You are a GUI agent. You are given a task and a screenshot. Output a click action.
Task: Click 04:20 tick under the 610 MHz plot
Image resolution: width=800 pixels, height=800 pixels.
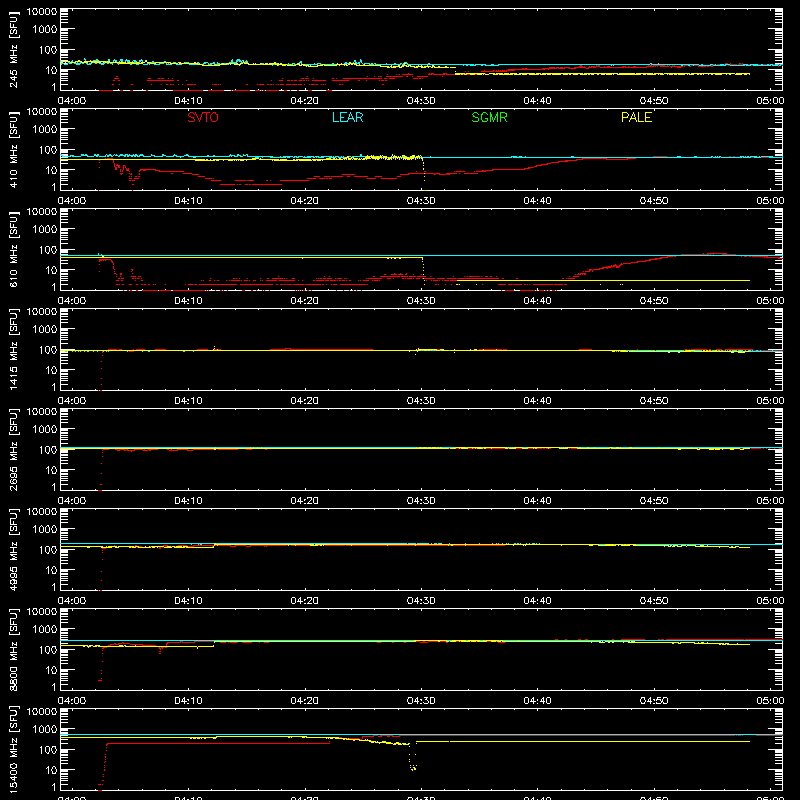305,301
